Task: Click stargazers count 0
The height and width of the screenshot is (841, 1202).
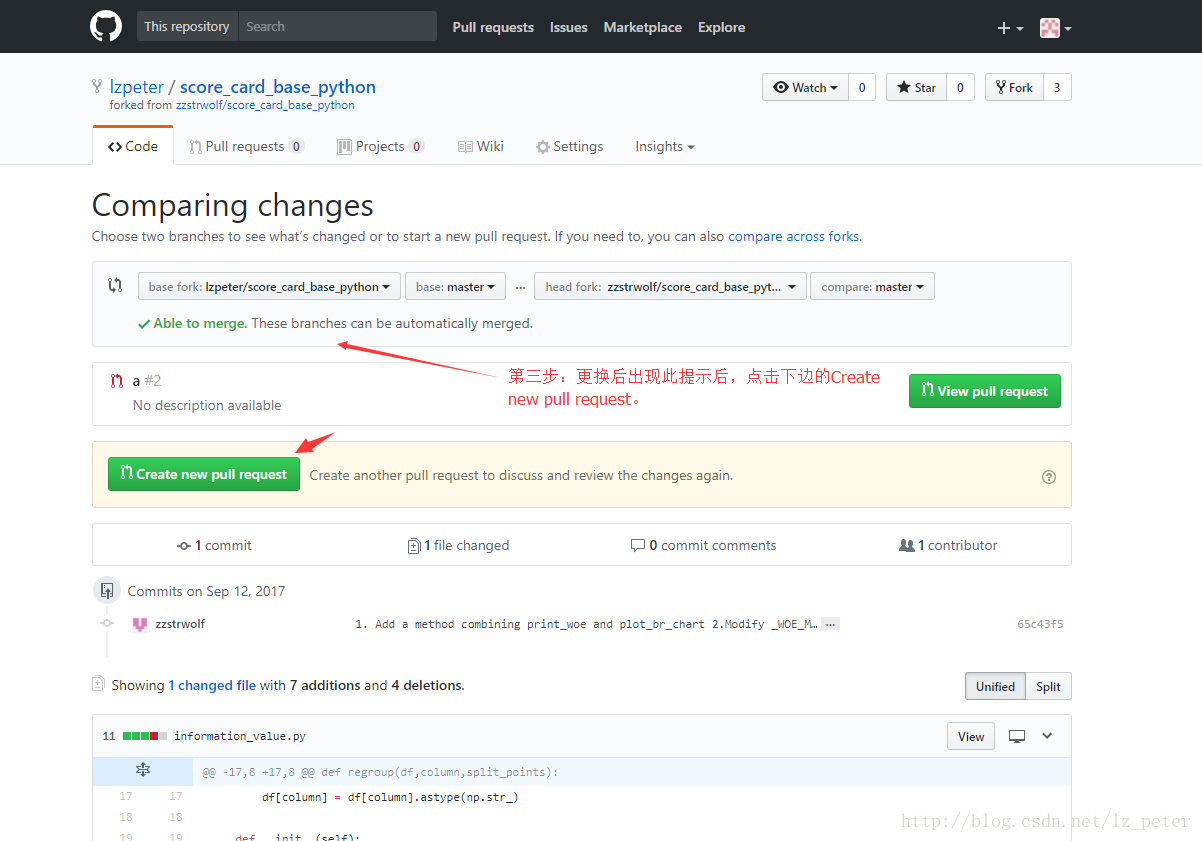Action: [x=960, y=88]
